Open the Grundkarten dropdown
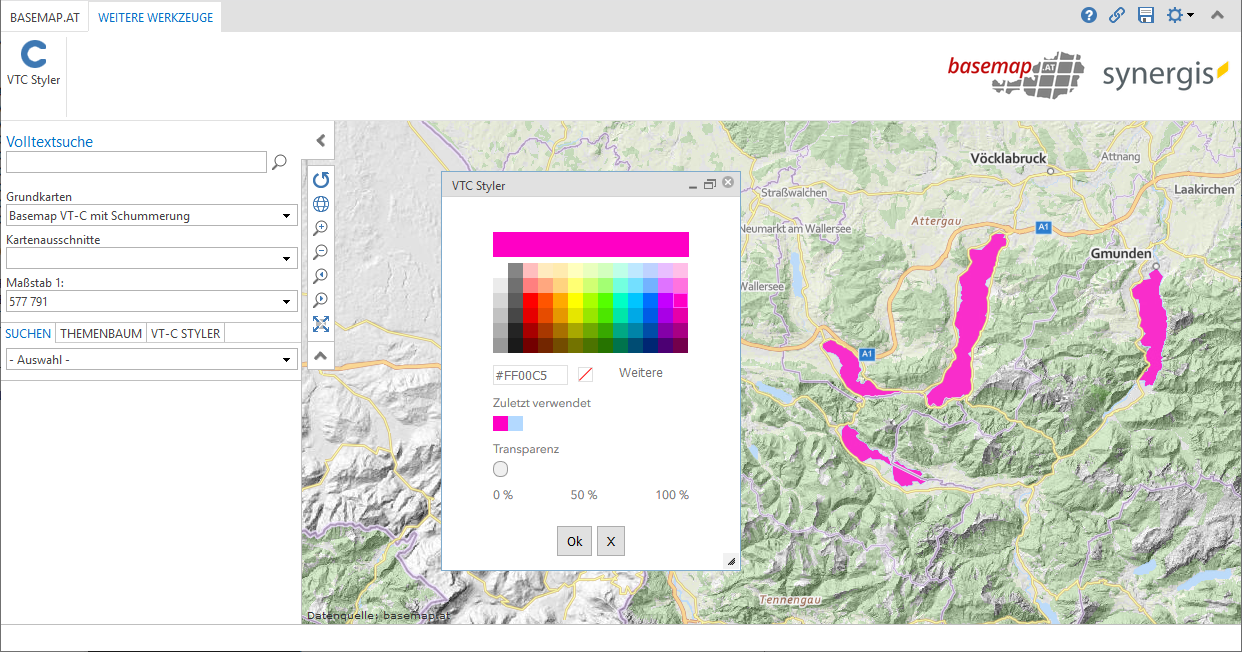The width and height of the screenshot is (1242, 652). (x=287, y=215)
